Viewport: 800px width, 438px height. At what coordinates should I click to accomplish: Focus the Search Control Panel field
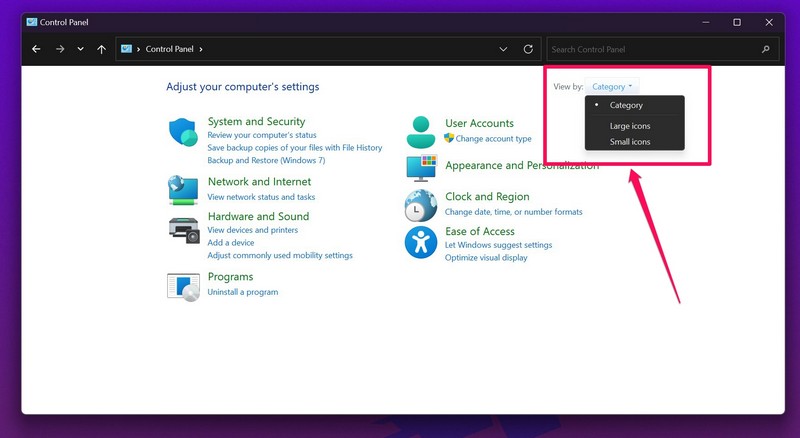pyautogui.click(x=655, y=49)
